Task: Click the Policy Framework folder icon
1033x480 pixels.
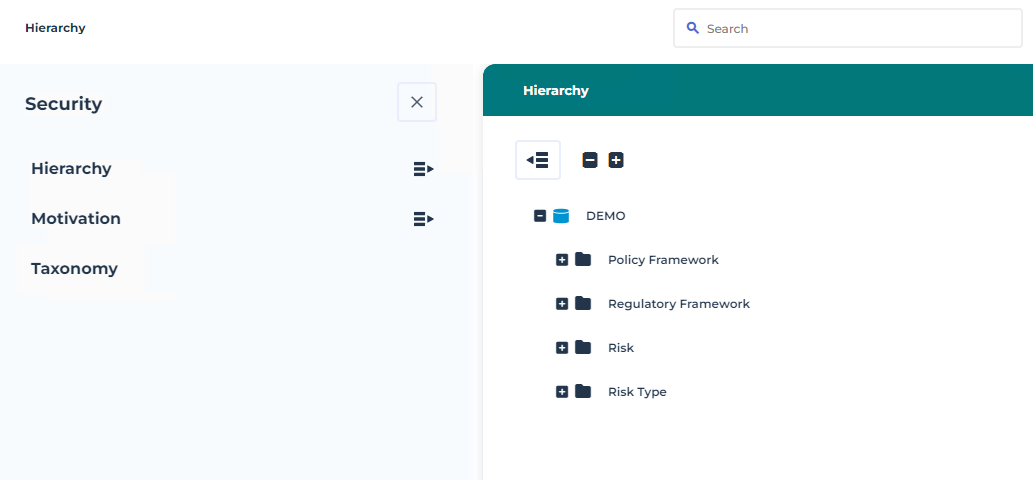Action: 583,260
